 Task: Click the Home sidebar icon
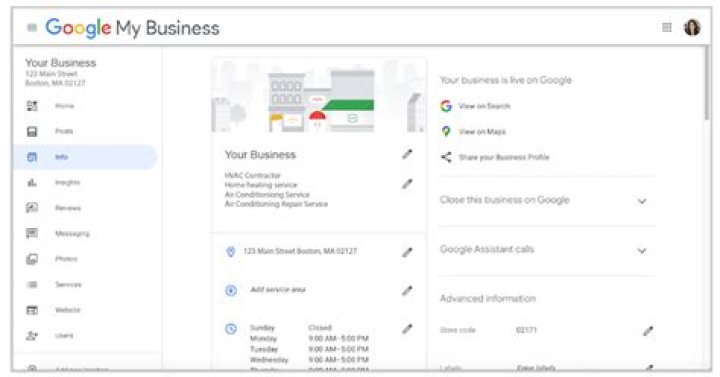pyautogui.click(x=32, y=106)
